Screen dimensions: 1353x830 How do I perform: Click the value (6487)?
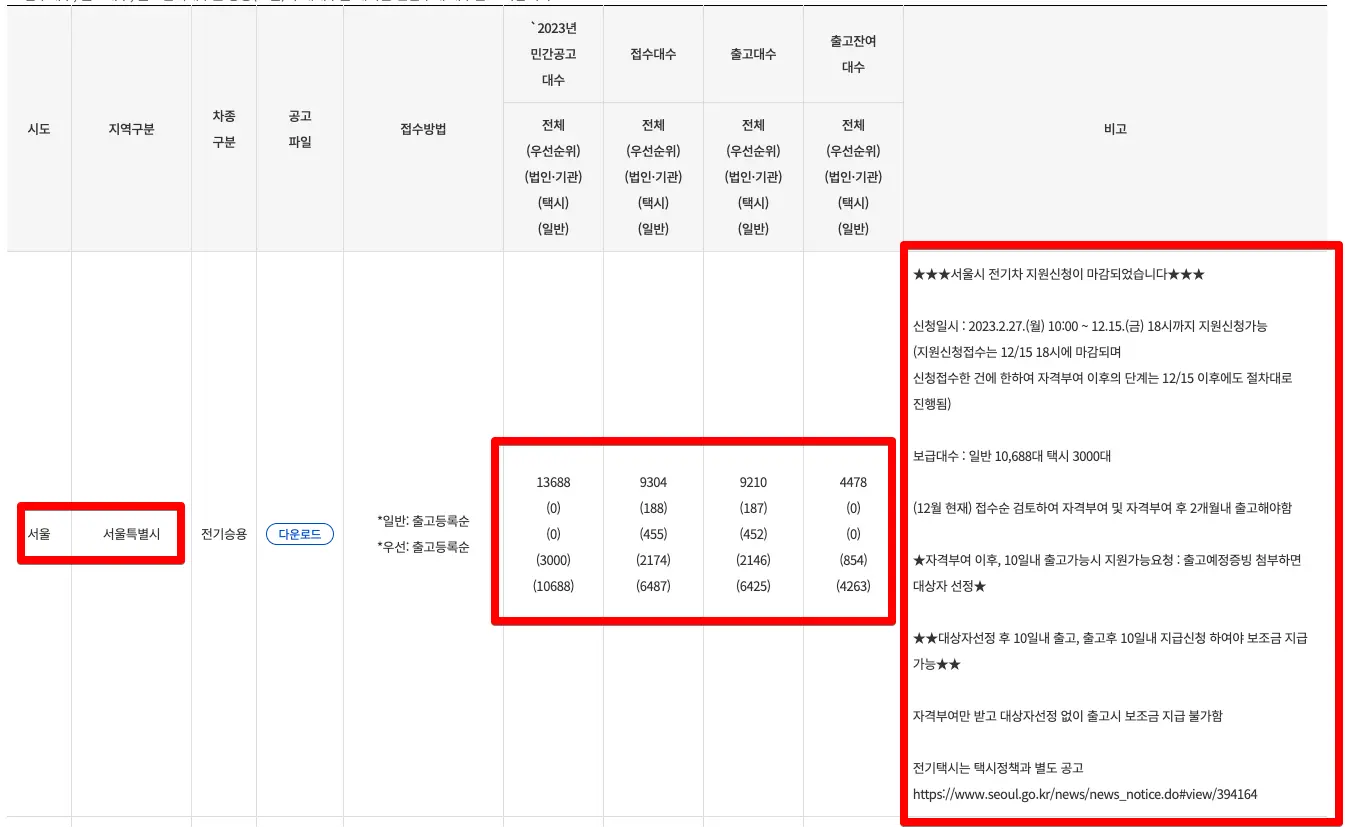coord(653,586)
